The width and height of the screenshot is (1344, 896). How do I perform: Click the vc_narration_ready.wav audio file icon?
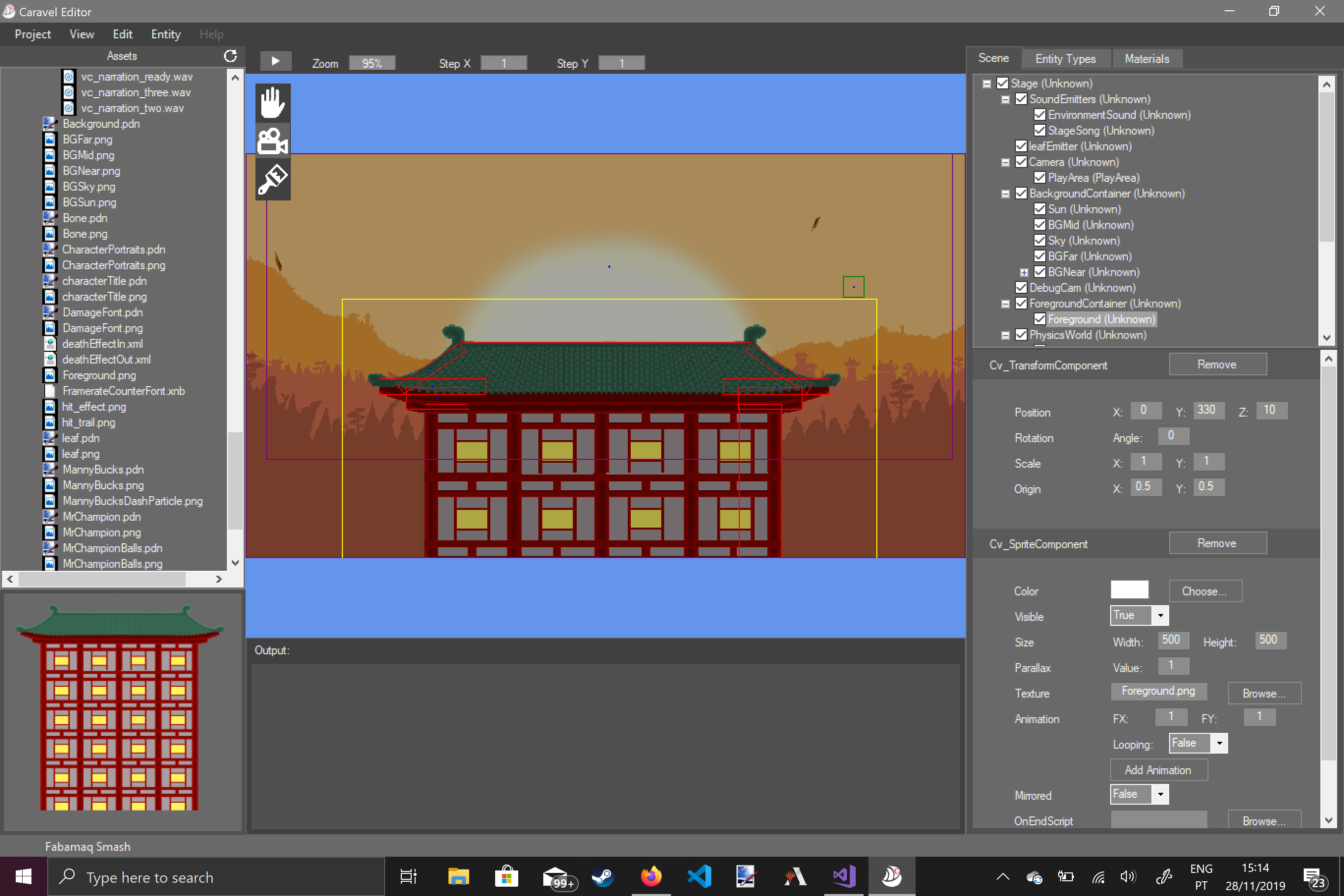click(69, 77)
